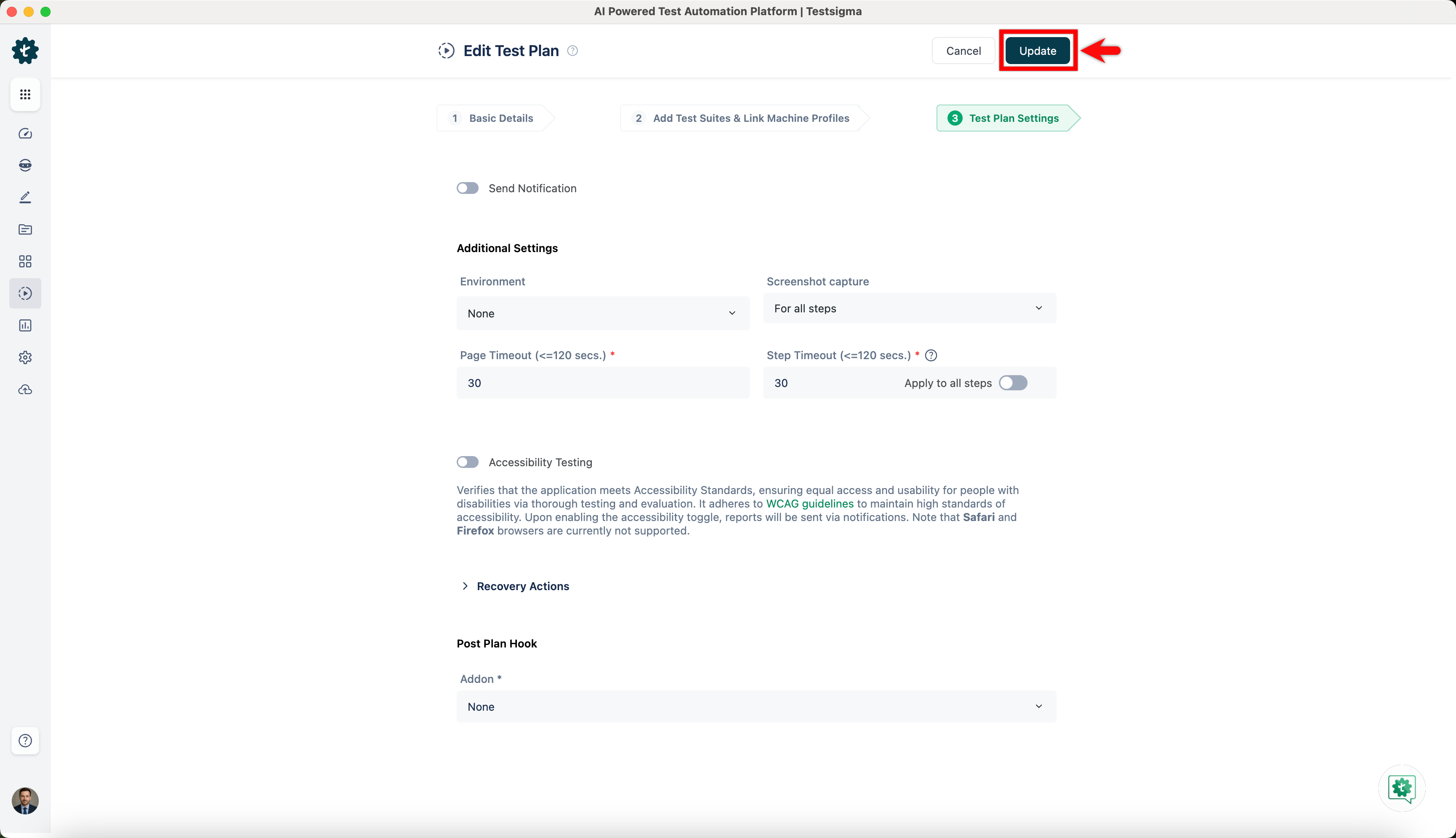Open the Testsigma chat assistant bubble
The width and height of the screenshot is (1456, 838).
click(x=1401, y=788)
